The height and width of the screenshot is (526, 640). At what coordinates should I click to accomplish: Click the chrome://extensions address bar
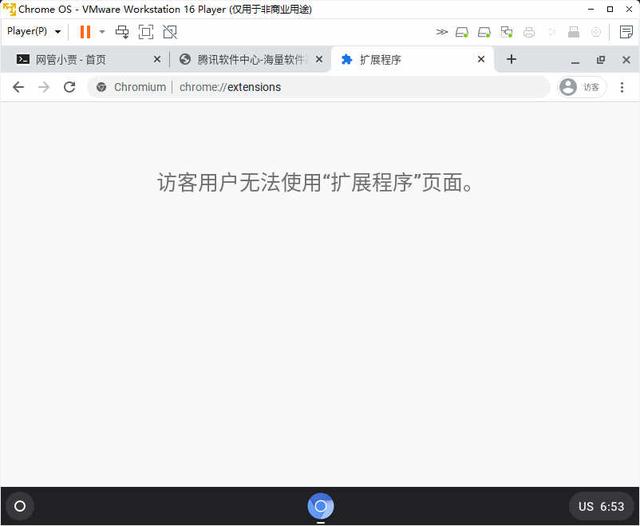coord(318,87)
